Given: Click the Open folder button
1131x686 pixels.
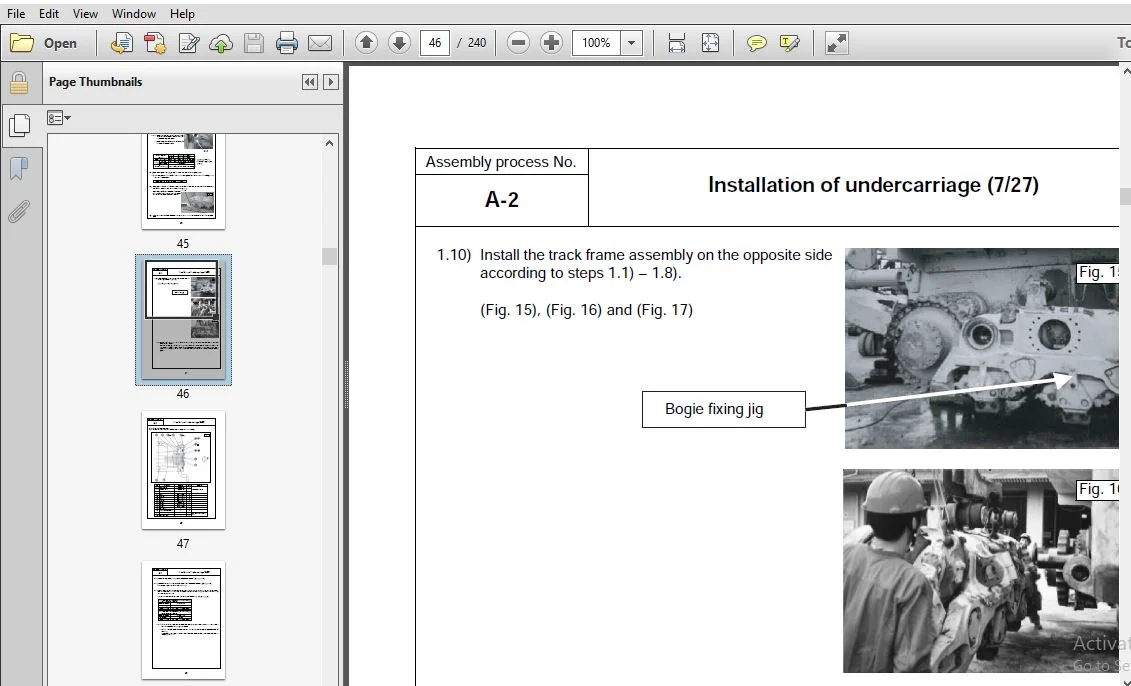Looking at the screenshot, I should coord(43,43).
